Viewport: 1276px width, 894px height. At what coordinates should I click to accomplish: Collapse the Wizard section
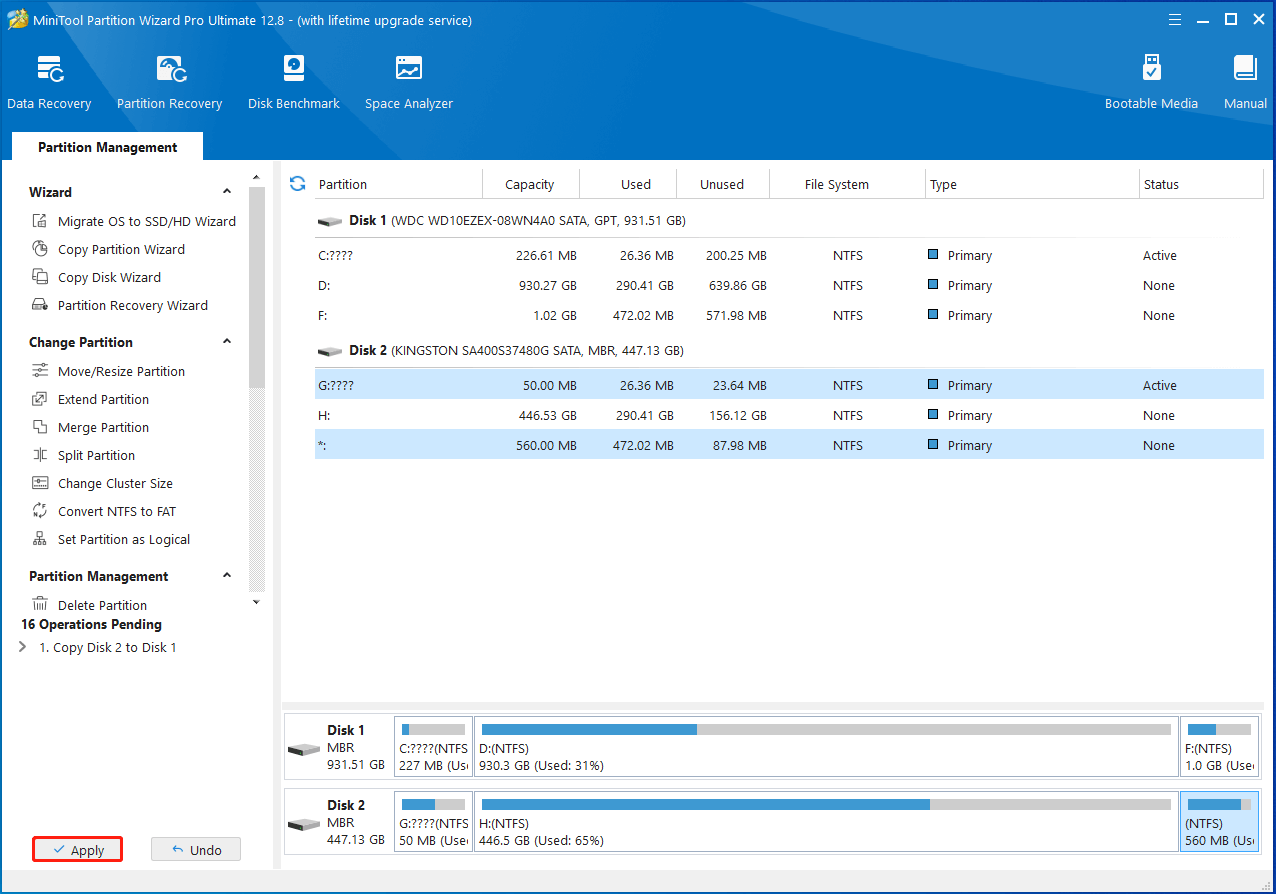pyautogui.click(x=227, y=192)
